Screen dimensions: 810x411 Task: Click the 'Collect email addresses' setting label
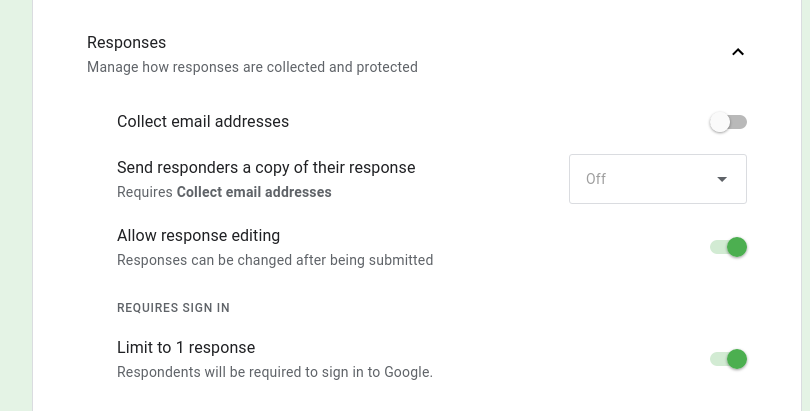[x=203, y=122]
